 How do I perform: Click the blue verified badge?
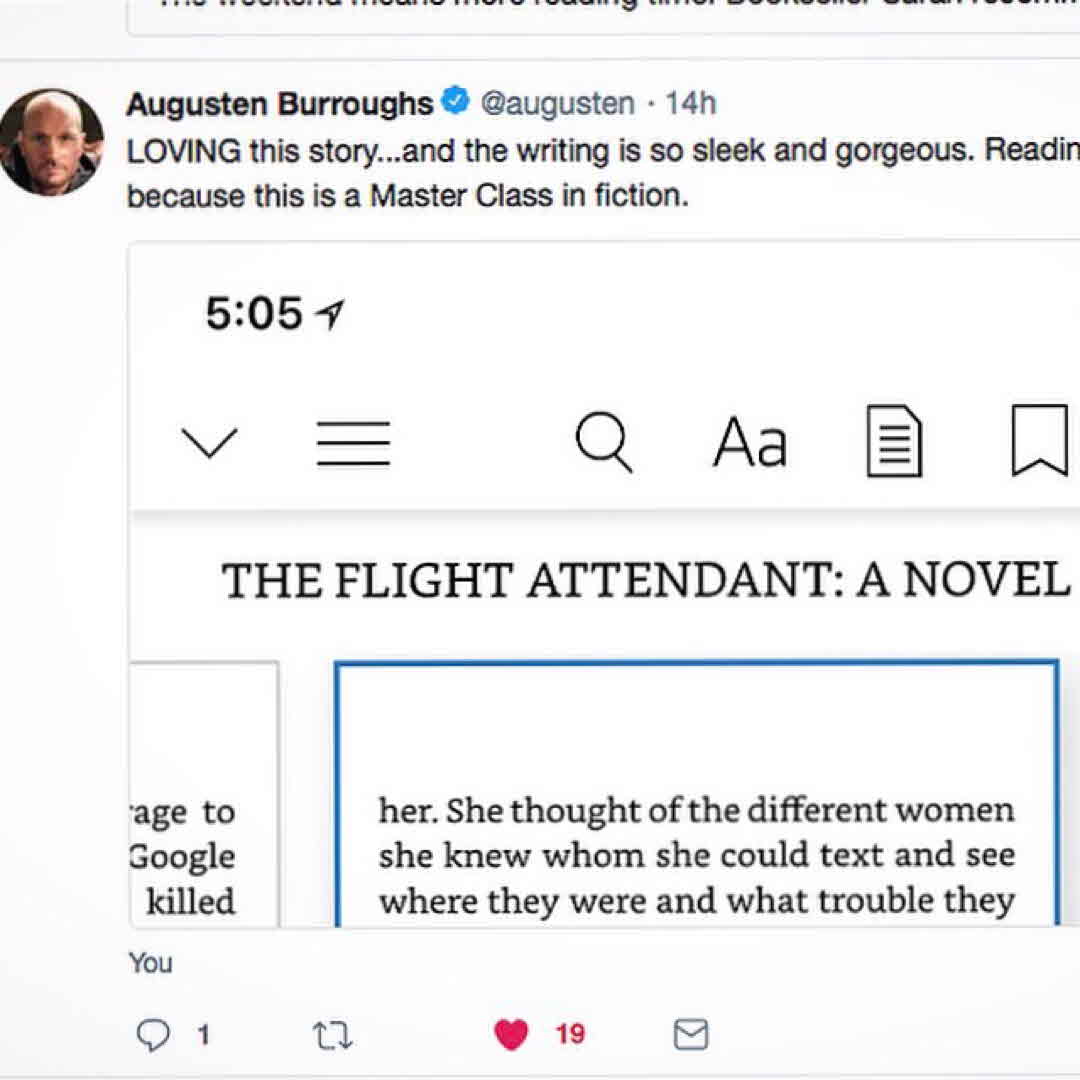click(x=456, y=102)
